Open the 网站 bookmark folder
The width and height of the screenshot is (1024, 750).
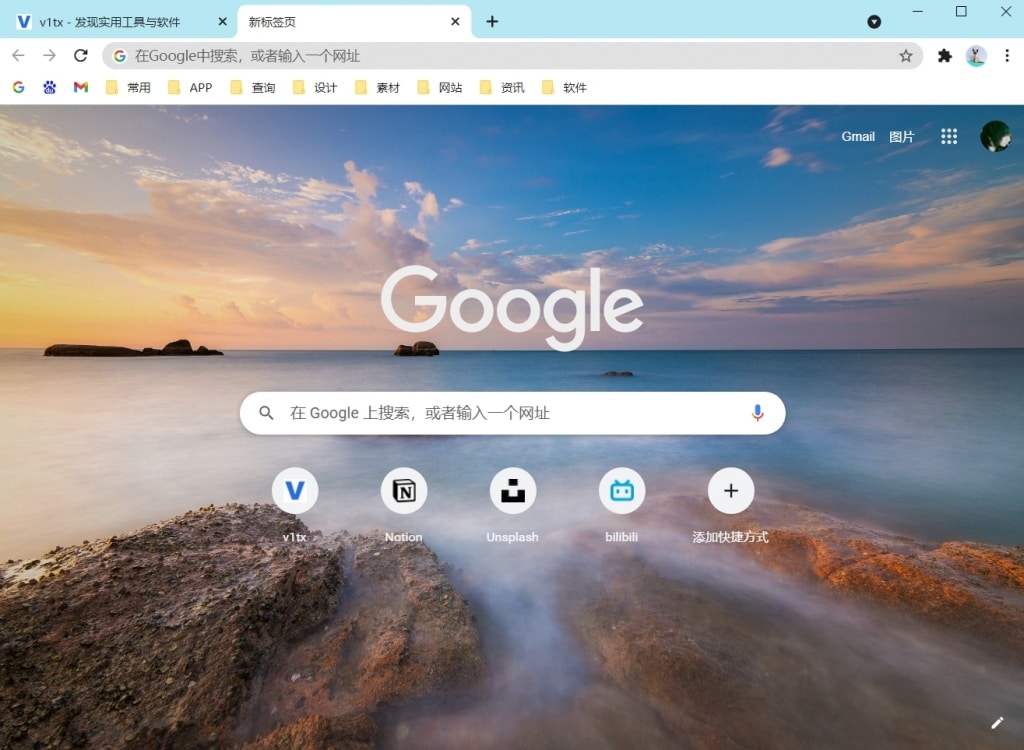pyautogui.click(x=440, y=87)
